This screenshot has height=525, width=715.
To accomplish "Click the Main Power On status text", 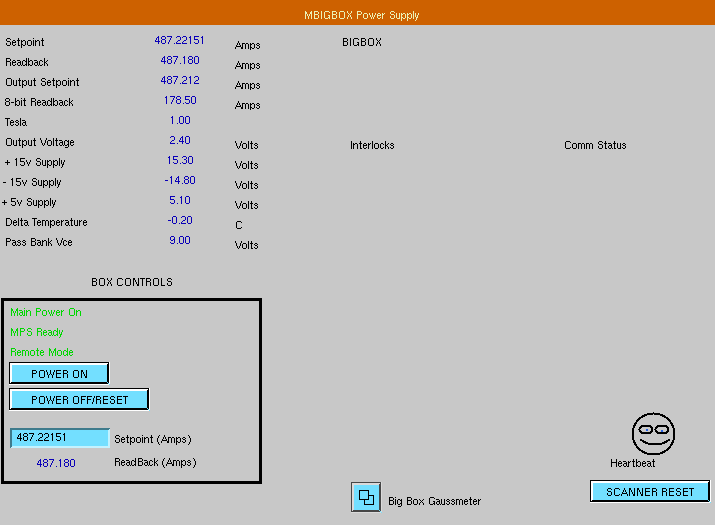I will (46, 312).
